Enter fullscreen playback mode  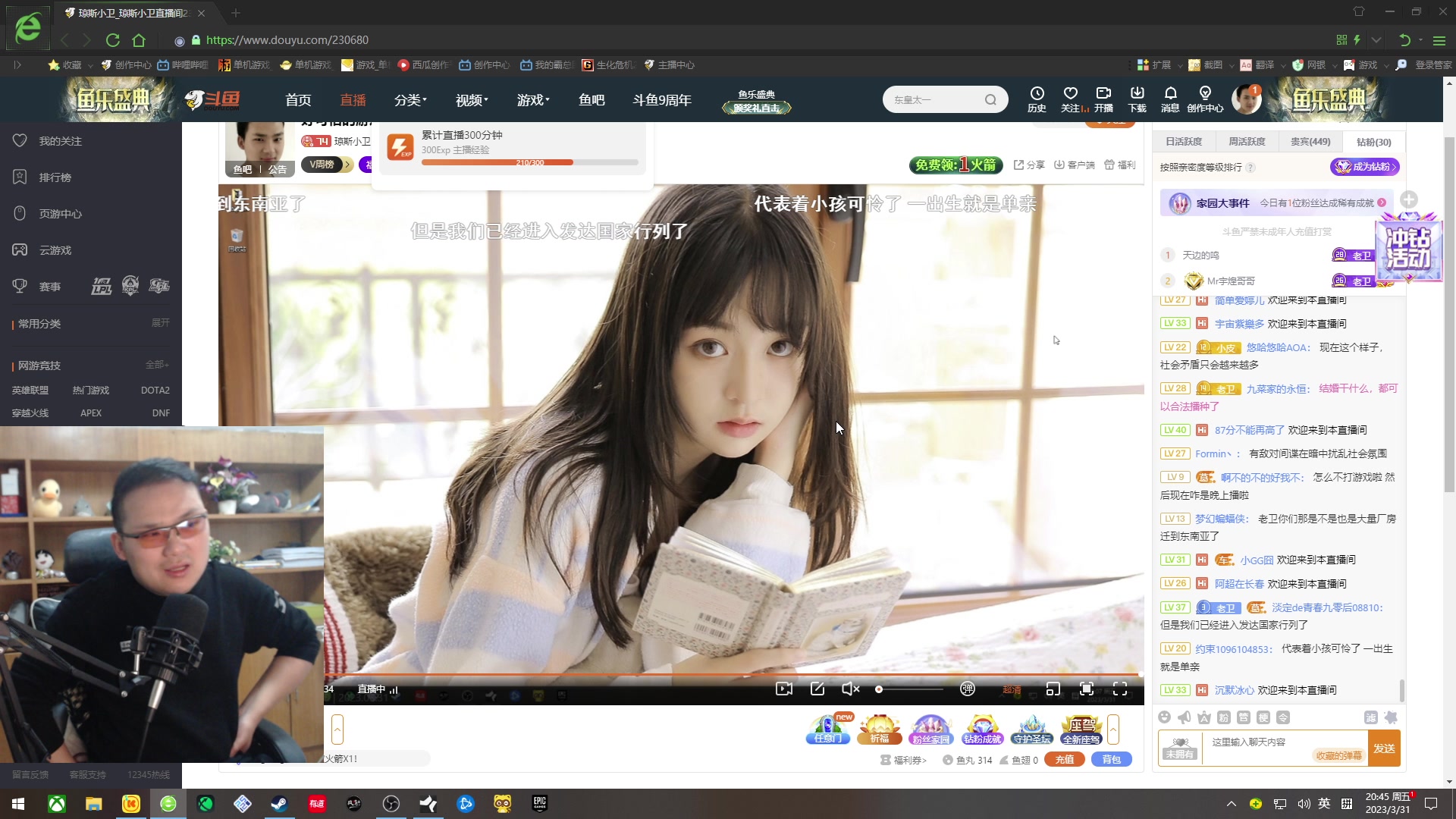(1120, 689)
